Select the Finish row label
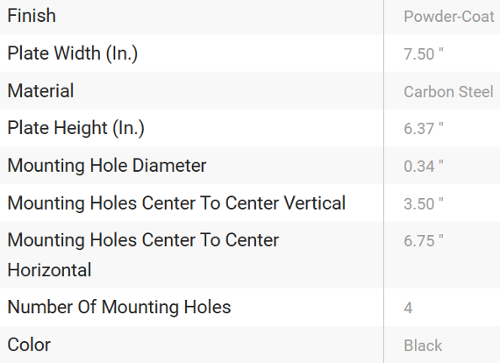Viewport: 500px width, 363px height. pyautogui.click(x=32, y=16)
